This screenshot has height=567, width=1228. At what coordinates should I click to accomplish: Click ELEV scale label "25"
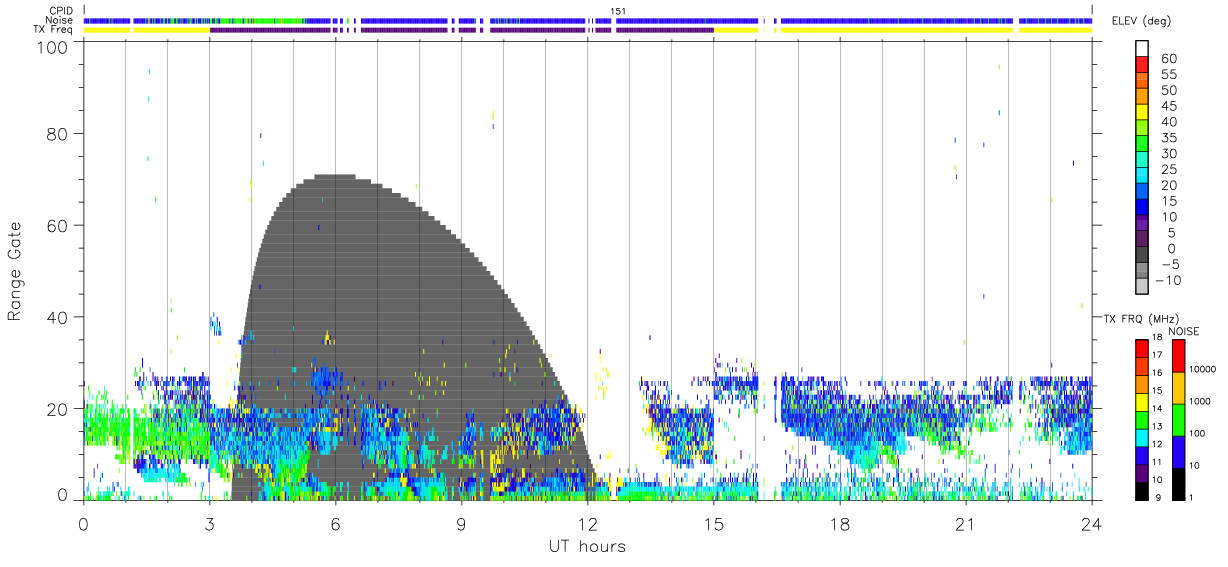click(1168, 169)
